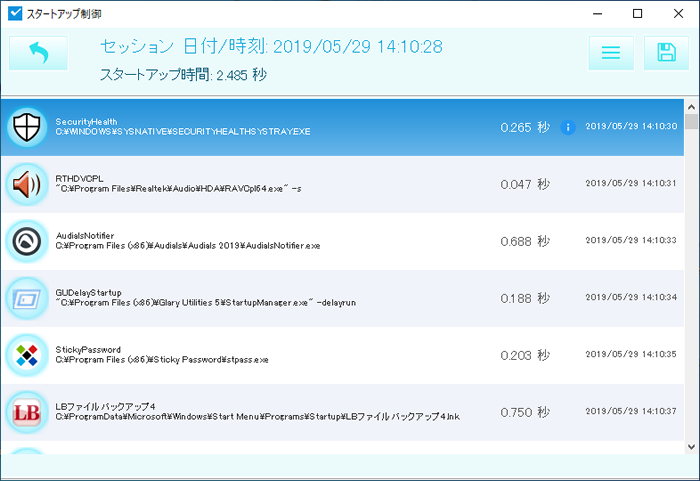Image resolution: width=700 pixels, height=481 pixels.
Task: Click timestamp 2019/05/29 14:10:30
Action: [x=631, y=126]
